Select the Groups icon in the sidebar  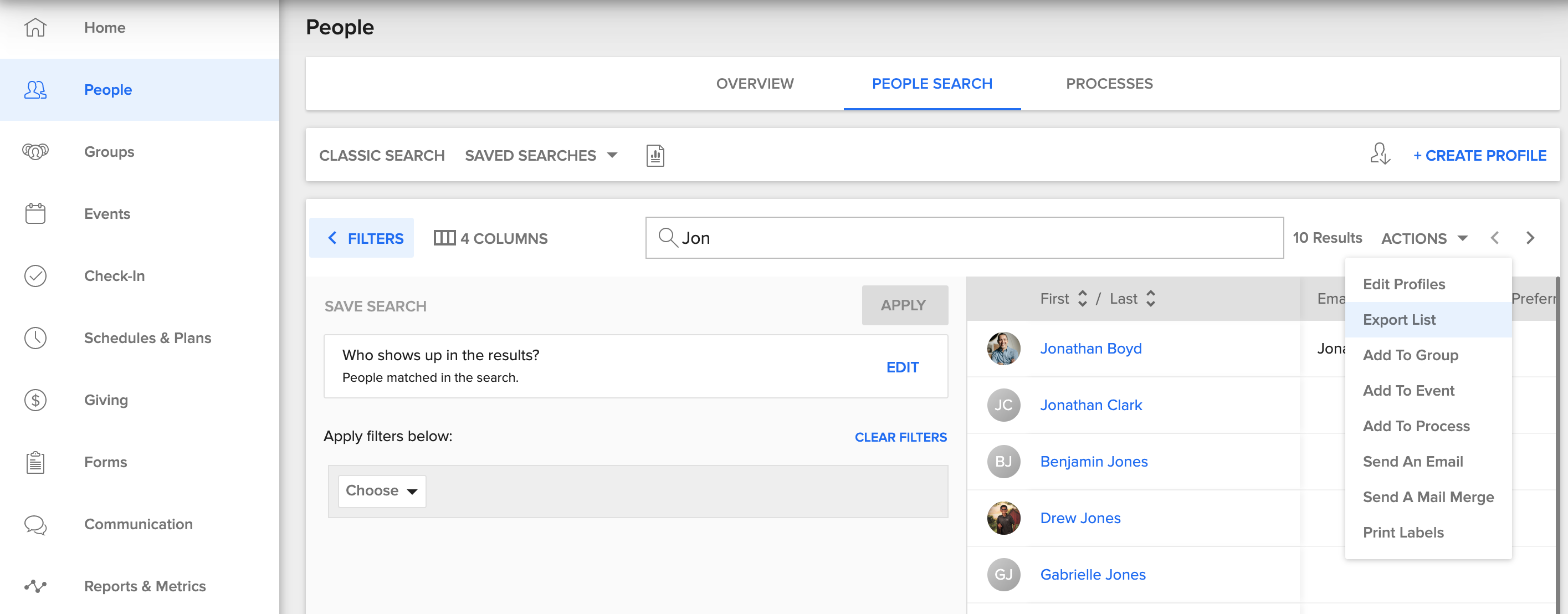(35, 151)
